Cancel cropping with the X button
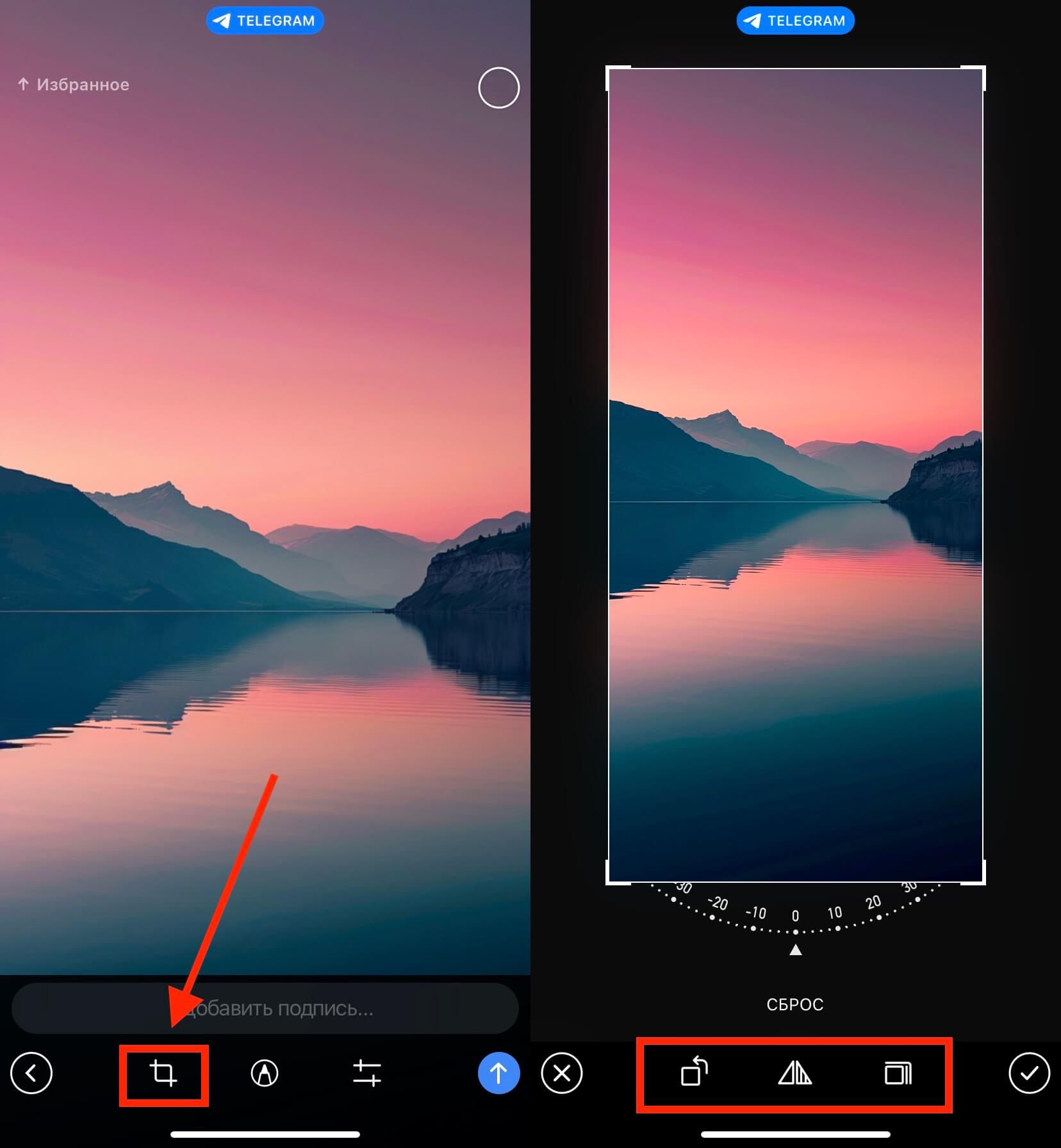 click(x=562, y=1073)
